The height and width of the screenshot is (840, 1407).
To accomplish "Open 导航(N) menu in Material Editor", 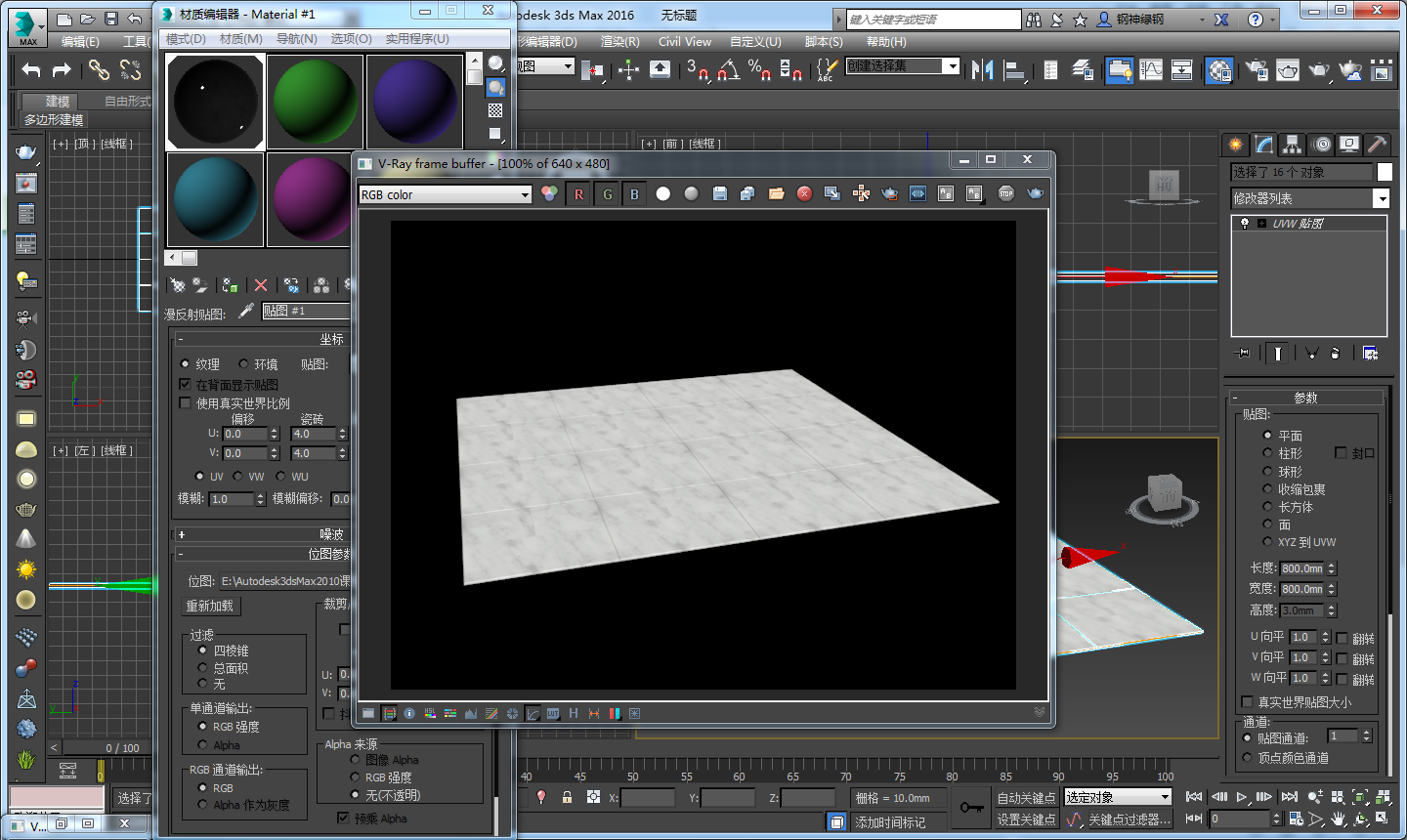I will [x=296, y=38].
